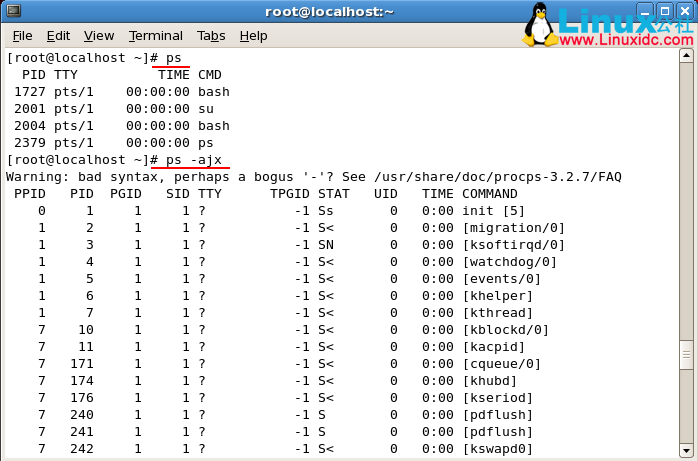This screenshot has height=461, width=698.
Task: Click the SID column header
Action: [178, 194]
